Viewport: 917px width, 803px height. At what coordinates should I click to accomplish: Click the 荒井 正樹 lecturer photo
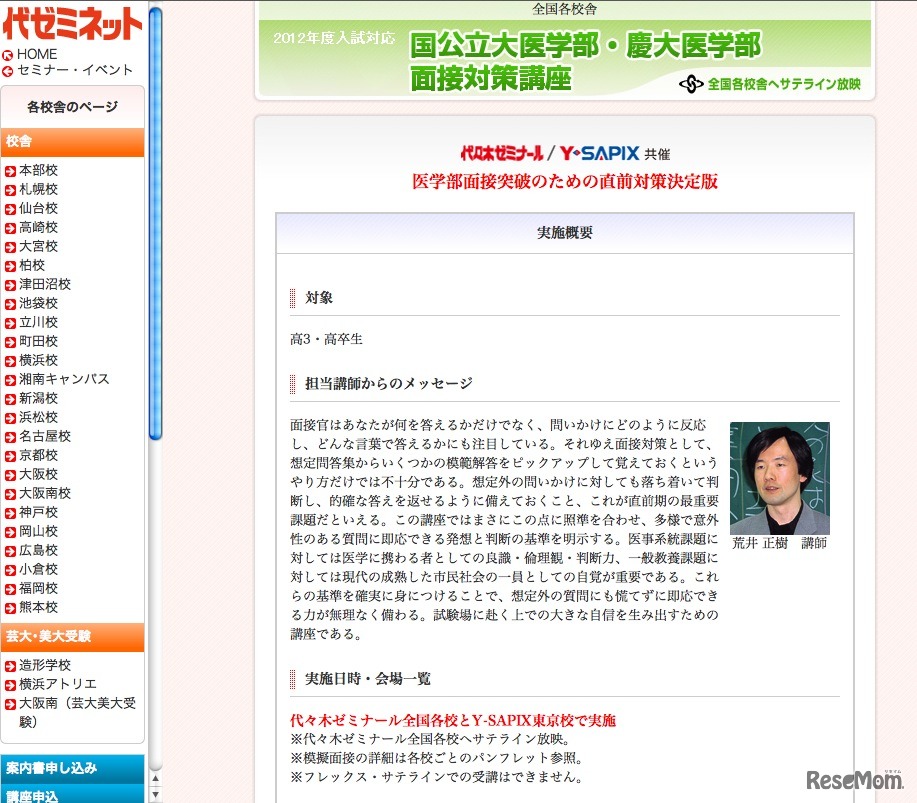(780, 478)
